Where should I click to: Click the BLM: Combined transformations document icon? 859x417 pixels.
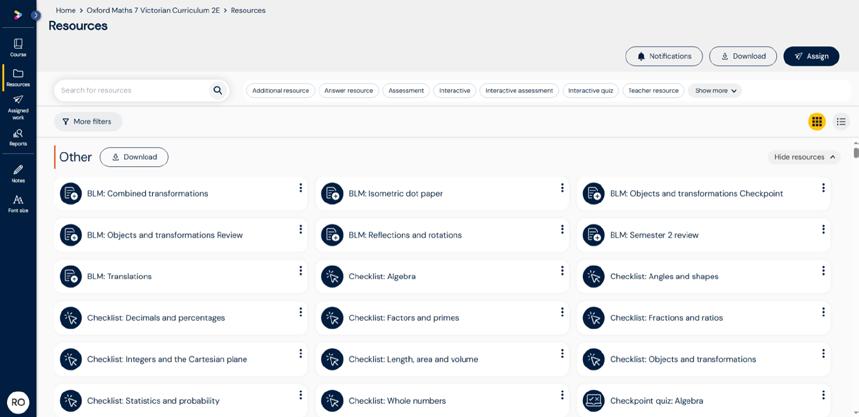tap(71, 193)
